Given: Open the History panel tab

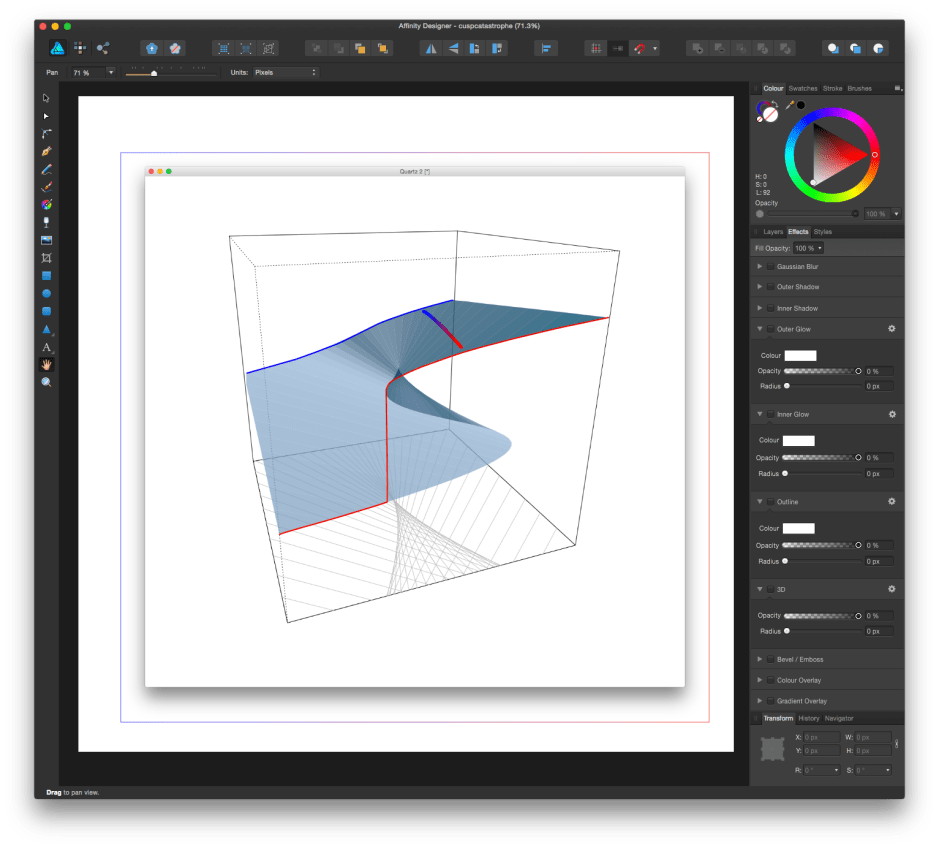Looking at the screenshot, I should pos(809,718).
